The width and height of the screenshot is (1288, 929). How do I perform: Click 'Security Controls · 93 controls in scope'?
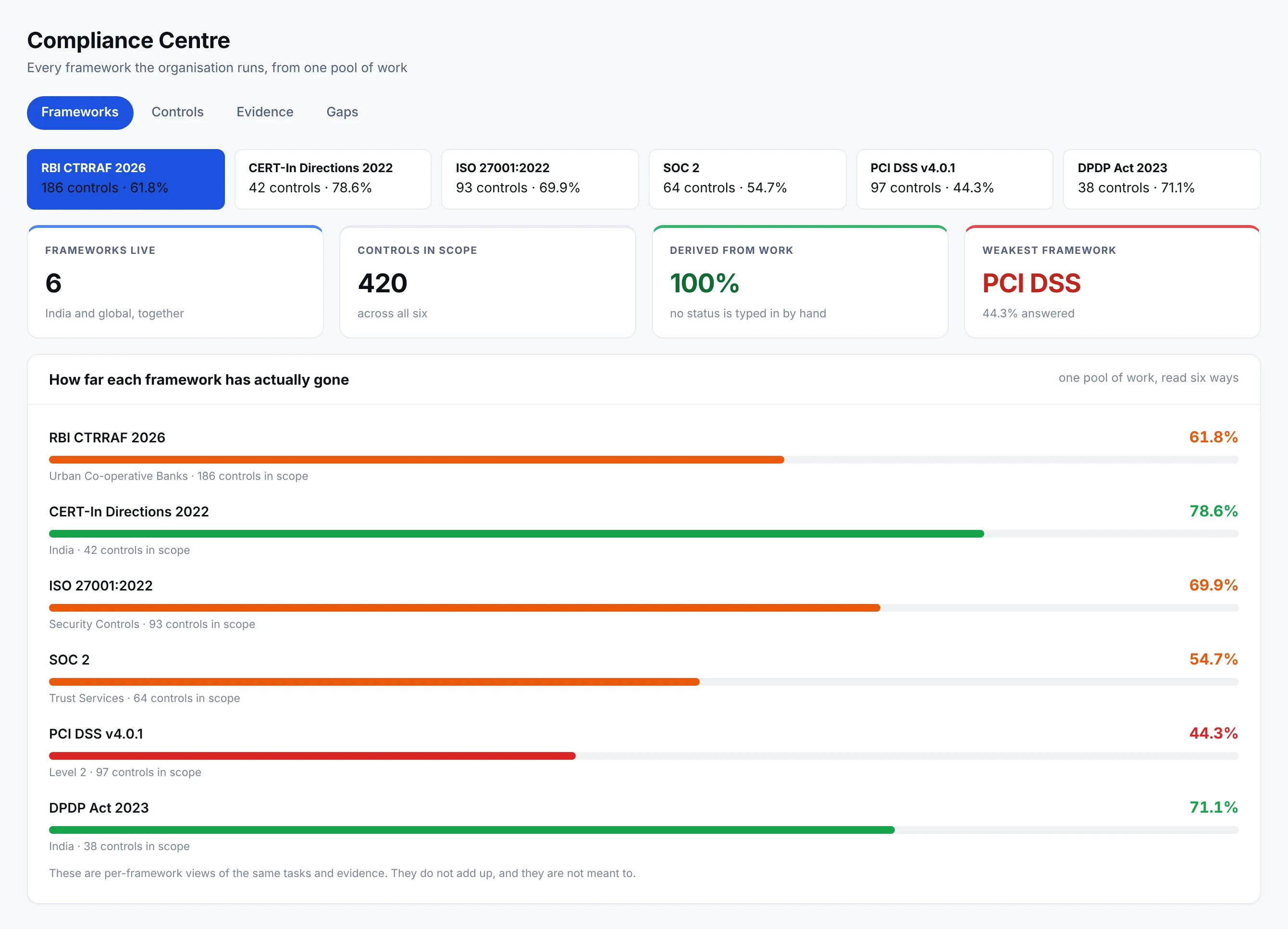point(152,624)
